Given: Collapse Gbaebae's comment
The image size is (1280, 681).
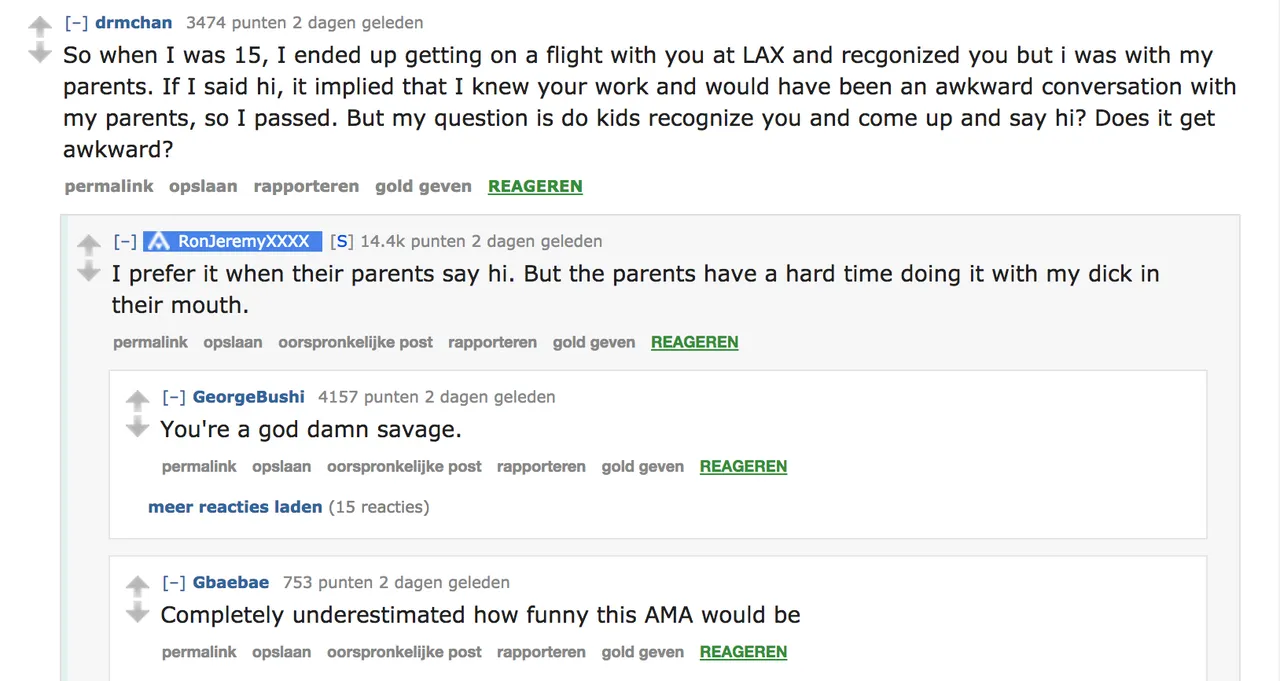Looking at the screenshot, I should [x=174, y=582].
